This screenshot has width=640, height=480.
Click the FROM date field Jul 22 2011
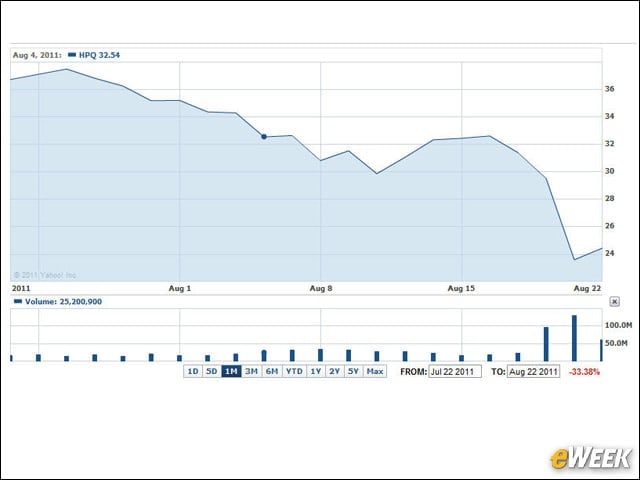(455, 372)
